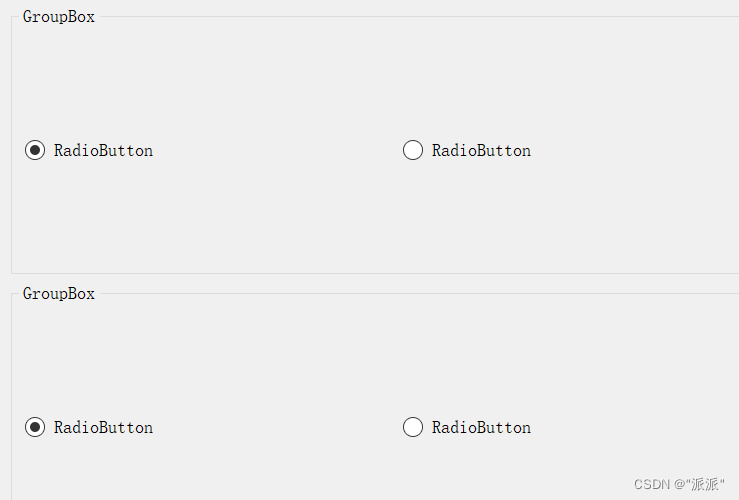The height and width of the screenshot is (500, 739).
Task: Click the left RadioButton text label in the top GroupBox
Action: [103, 151]
